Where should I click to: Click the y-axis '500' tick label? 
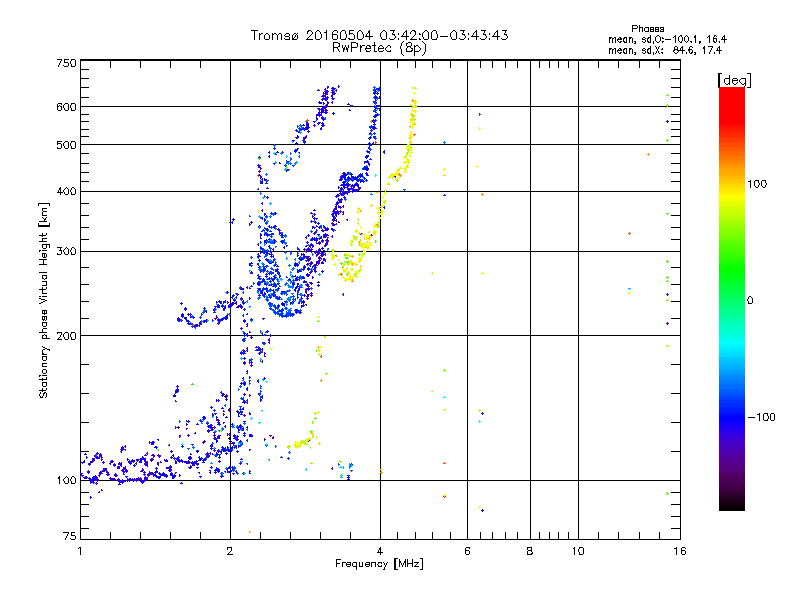(x=66, y=145)
